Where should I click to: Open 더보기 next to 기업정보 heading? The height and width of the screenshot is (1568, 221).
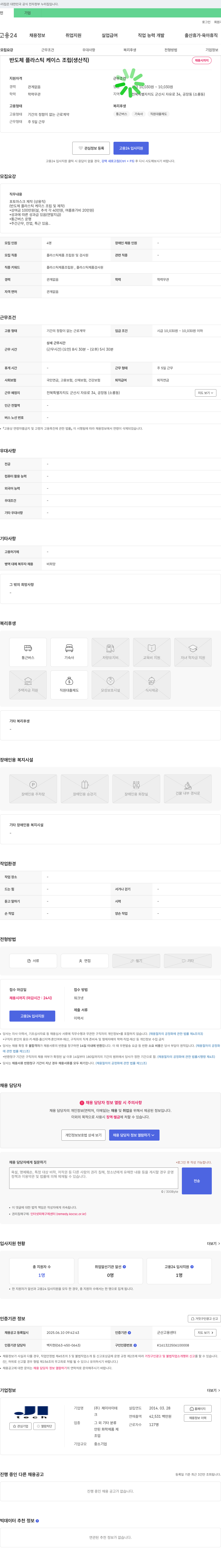[213, 1390]
